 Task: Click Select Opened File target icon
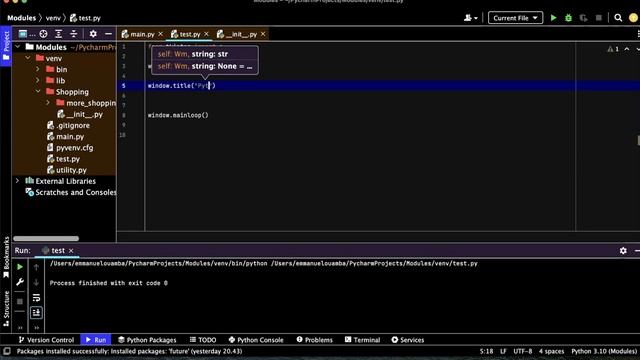(43, 34)
